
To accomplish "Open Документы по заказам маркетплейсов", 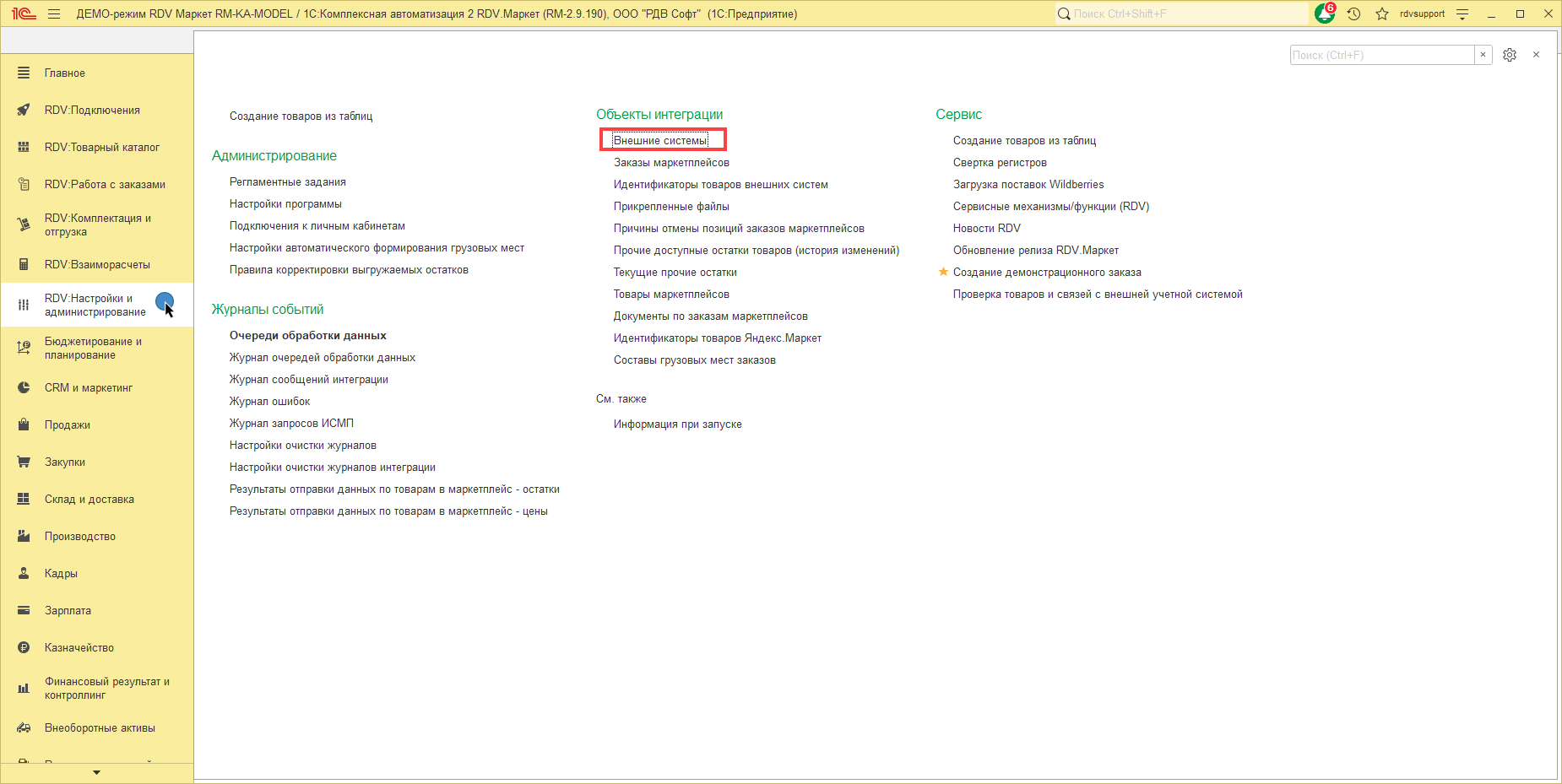I will (711, 316).
